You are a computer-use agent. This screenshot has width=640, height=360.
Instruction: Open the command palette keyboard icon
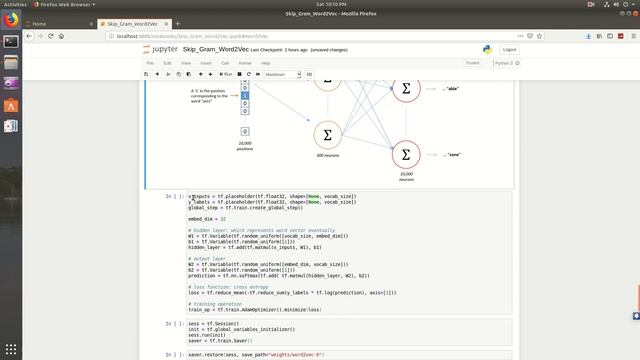tap(309, 74)
